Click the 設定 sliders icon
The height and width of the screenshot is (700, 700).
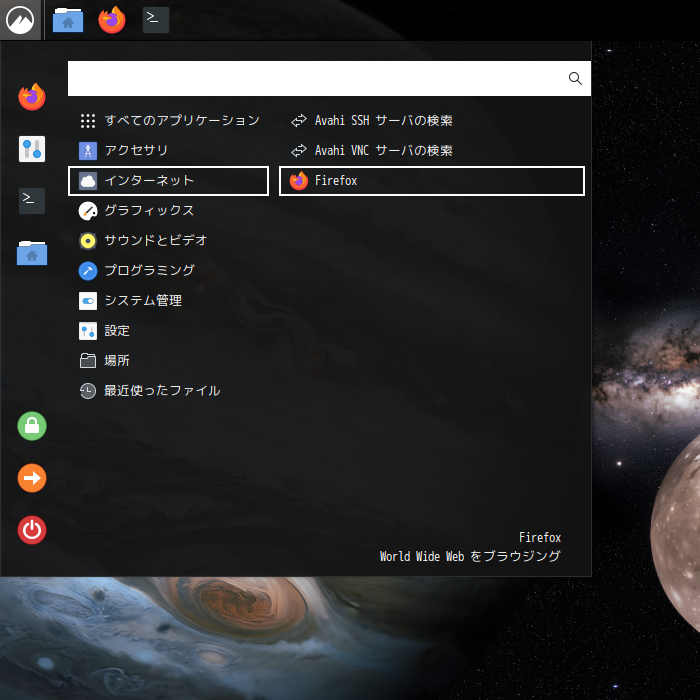point(88,331)
